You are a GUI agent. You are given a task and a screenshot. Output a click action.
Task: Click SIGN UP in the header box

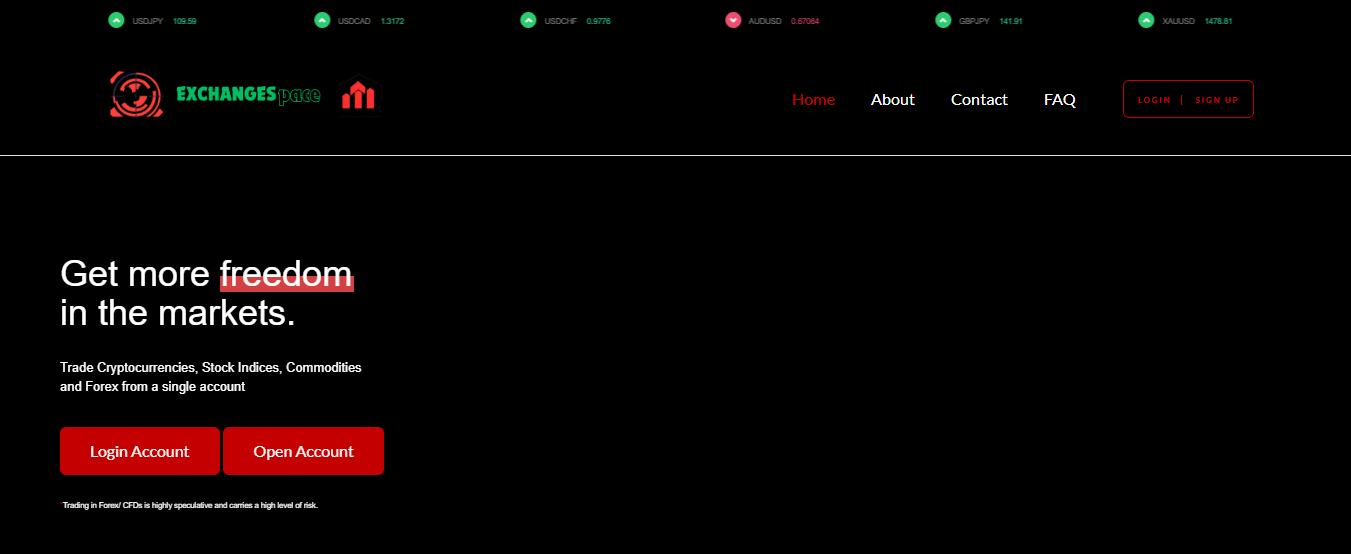click(1216, 100)
